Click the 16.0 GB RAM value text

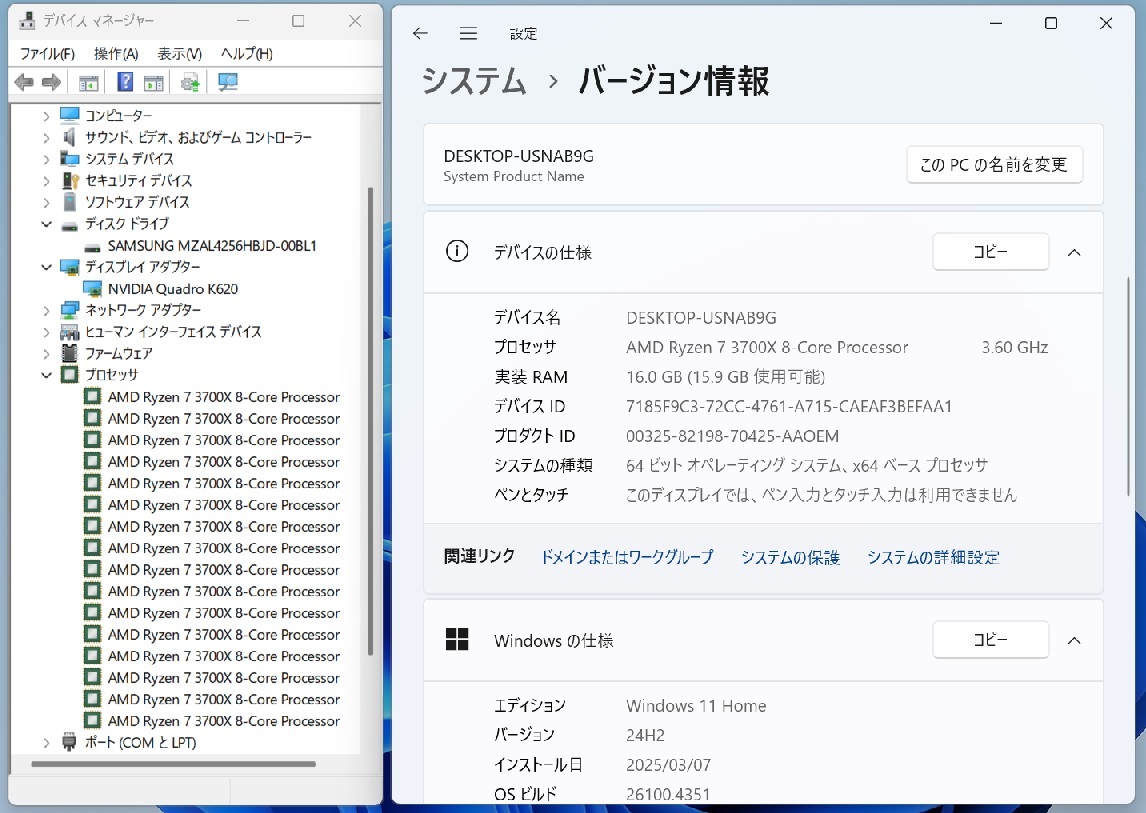[x=725, y=377]
